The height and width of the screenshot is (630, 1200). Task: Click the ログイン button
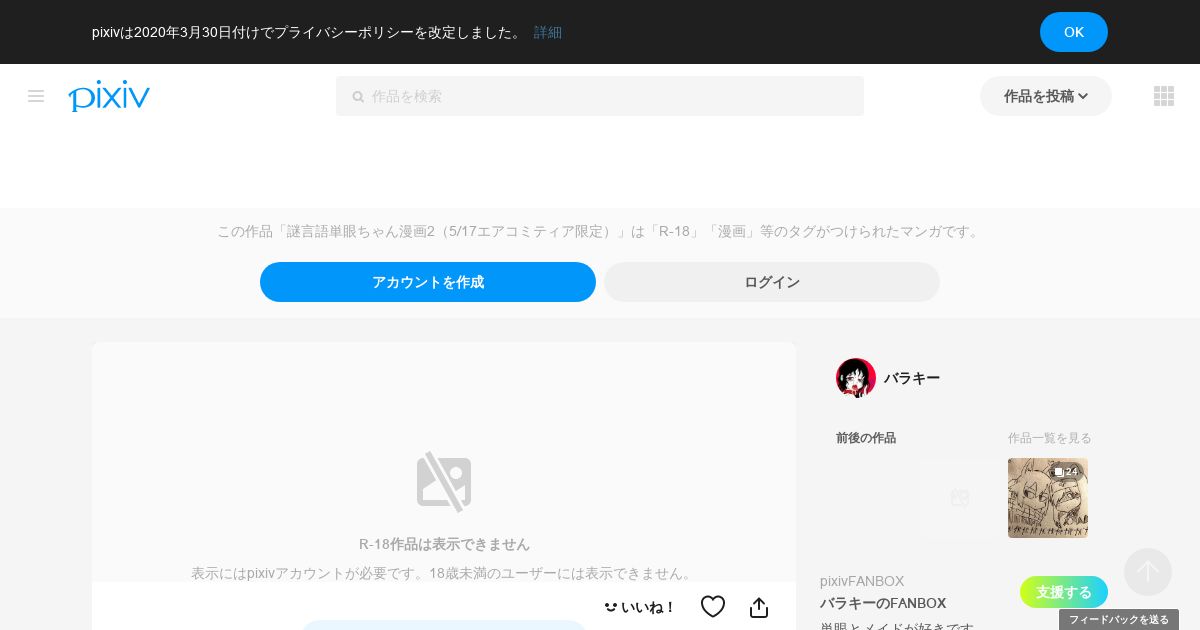772,282
